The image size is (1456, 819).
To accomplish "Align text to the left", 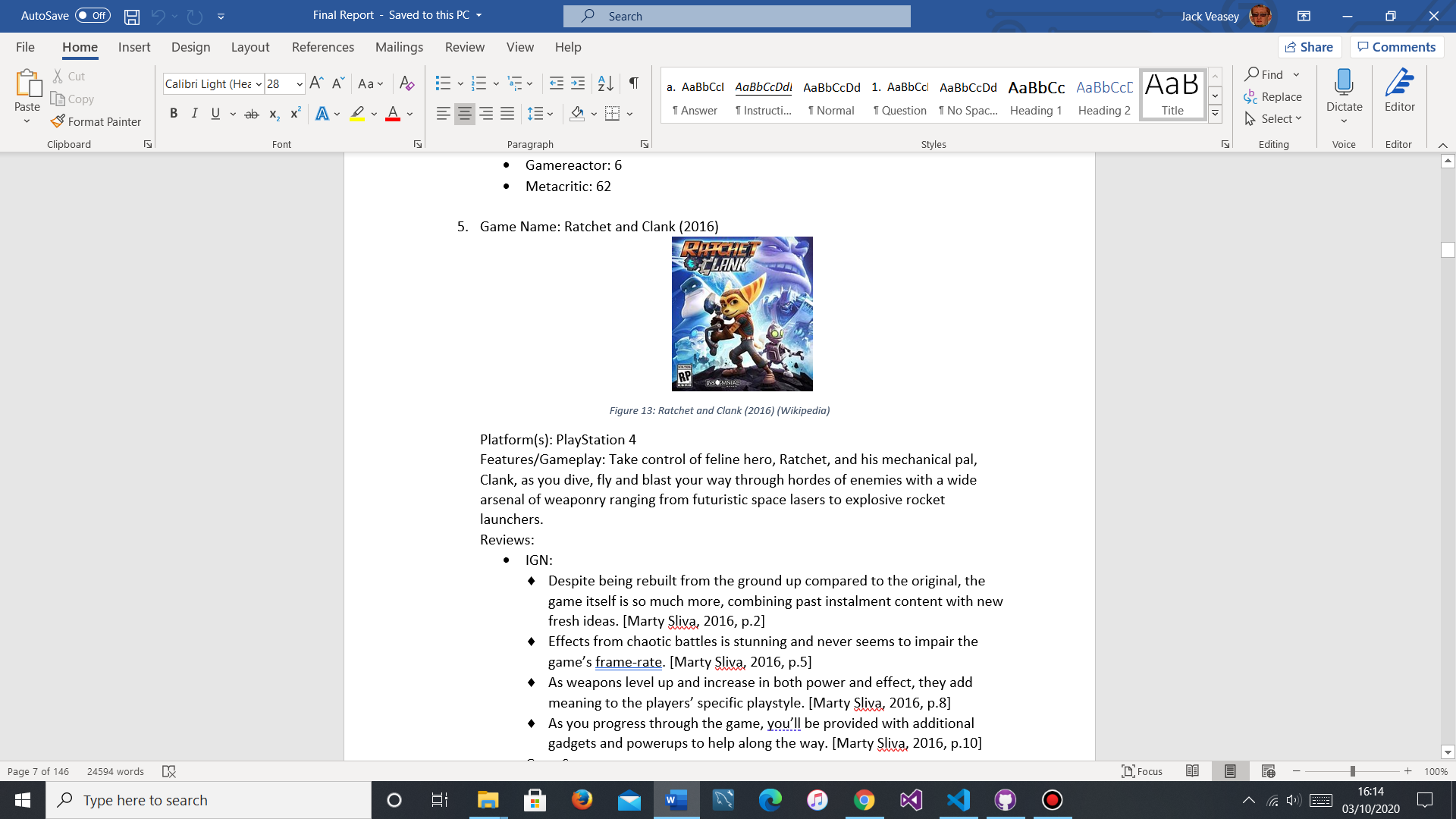I will (443, 114).
